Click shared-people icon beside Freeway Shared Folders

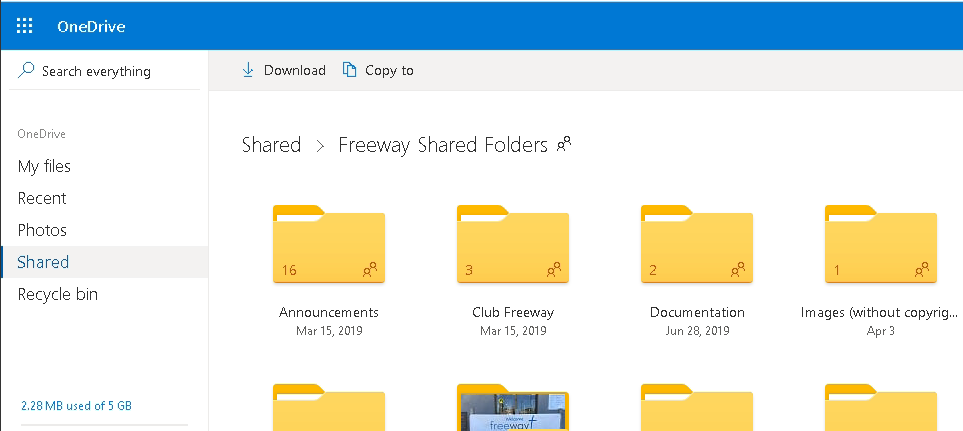point(565,145)
